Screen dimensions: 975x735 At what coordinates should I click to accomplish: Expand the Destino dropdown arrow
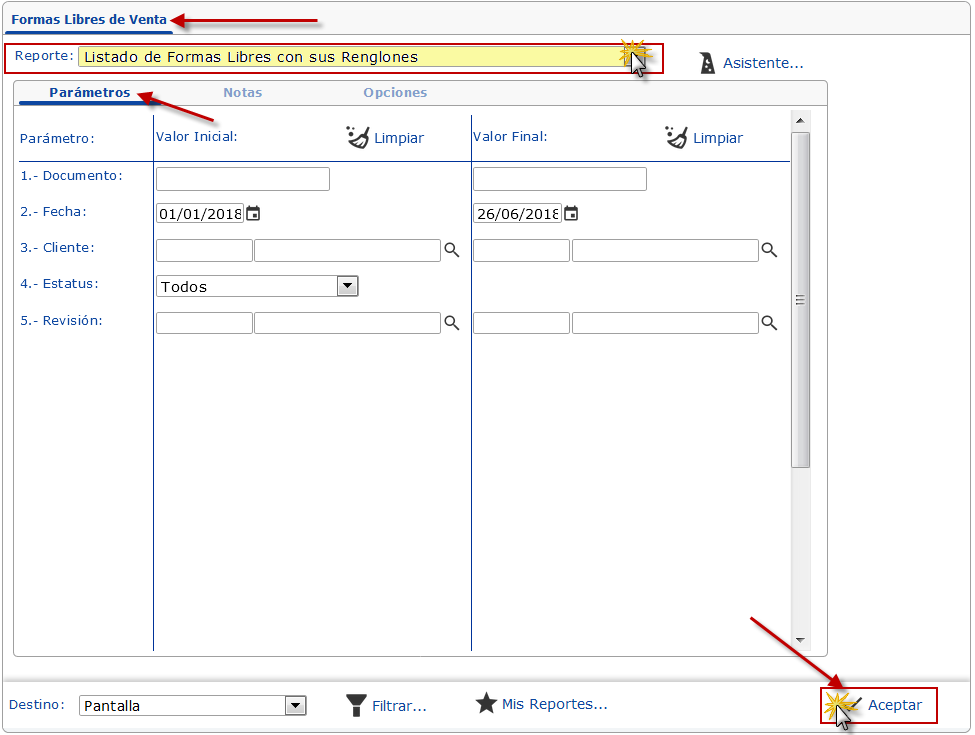click(x=295, y=706)
